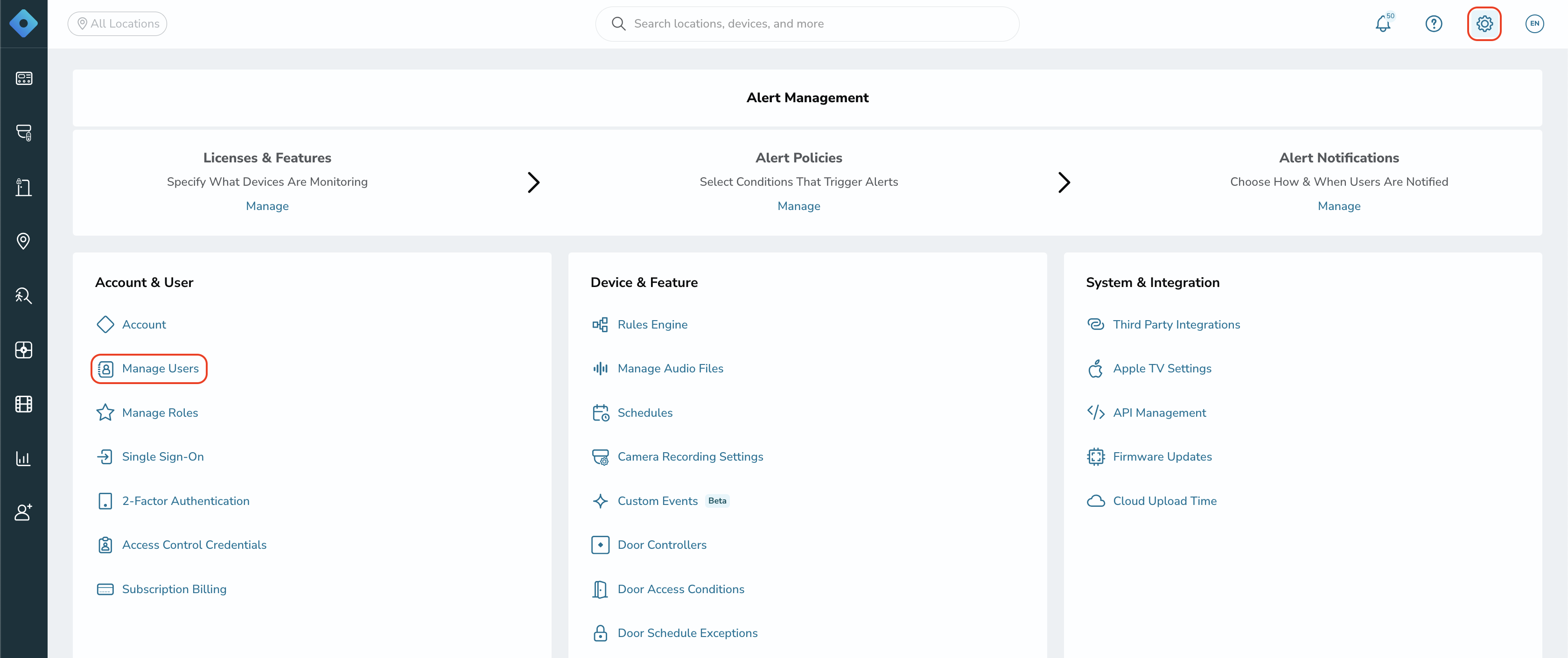The height and width of the screenshot is (658, 1568).
Task: Open Schedules
Action: tap(644, 413)
